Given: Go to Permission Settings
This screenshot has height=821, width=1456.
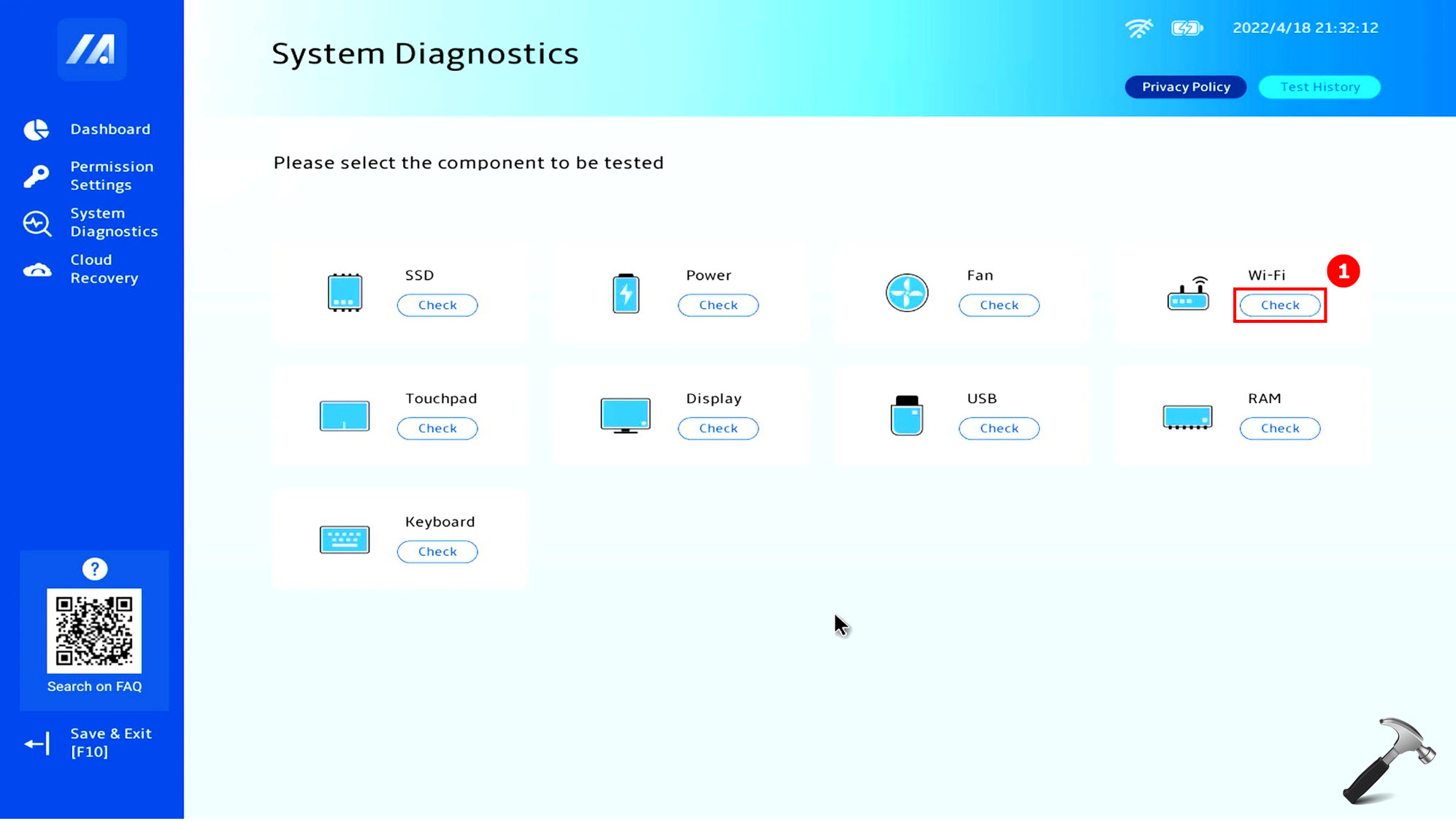Looking at the screenshot, I should pyautogui.click(x=111, y=175).
